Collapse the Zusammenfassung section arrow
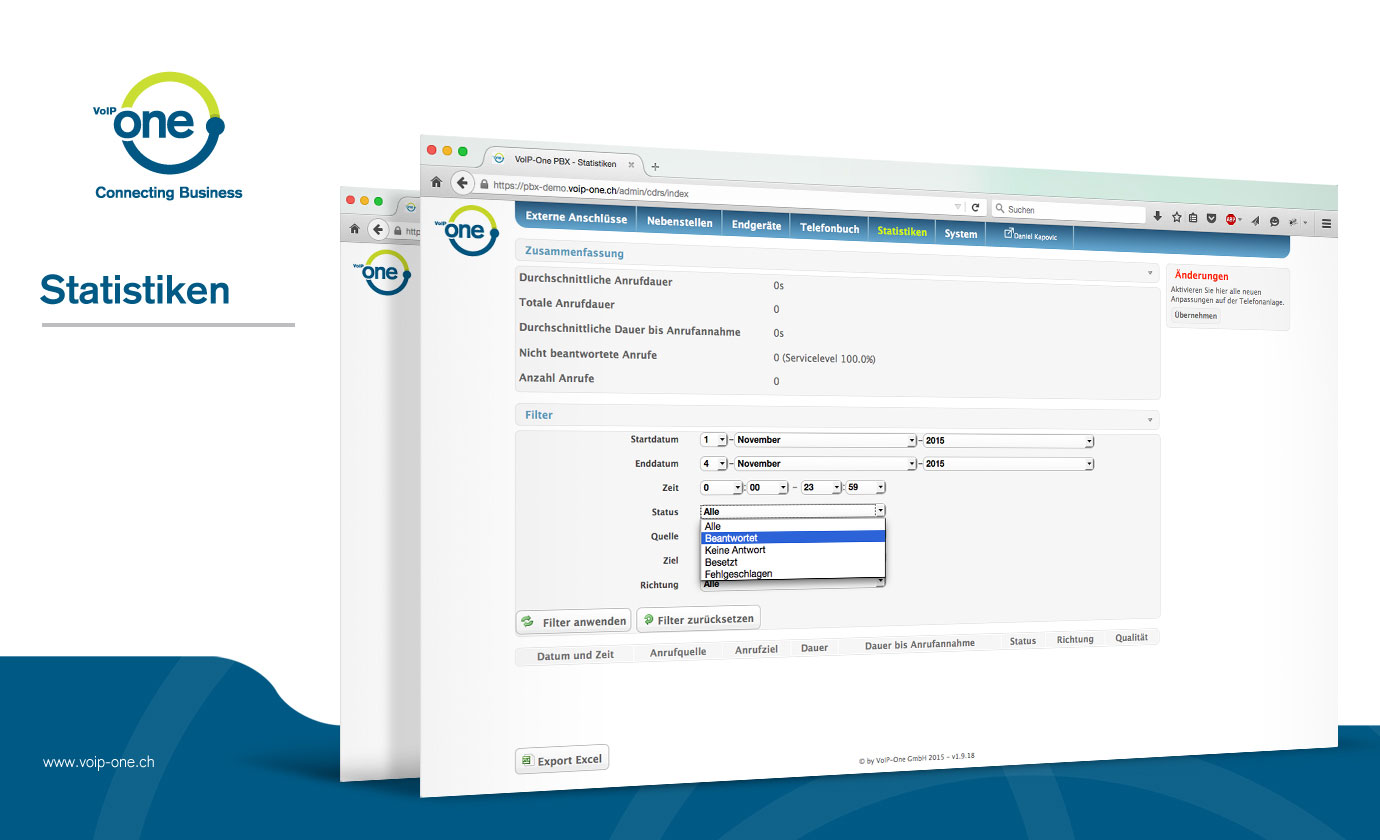1380x840 pixels. [x=1151, y=272]
